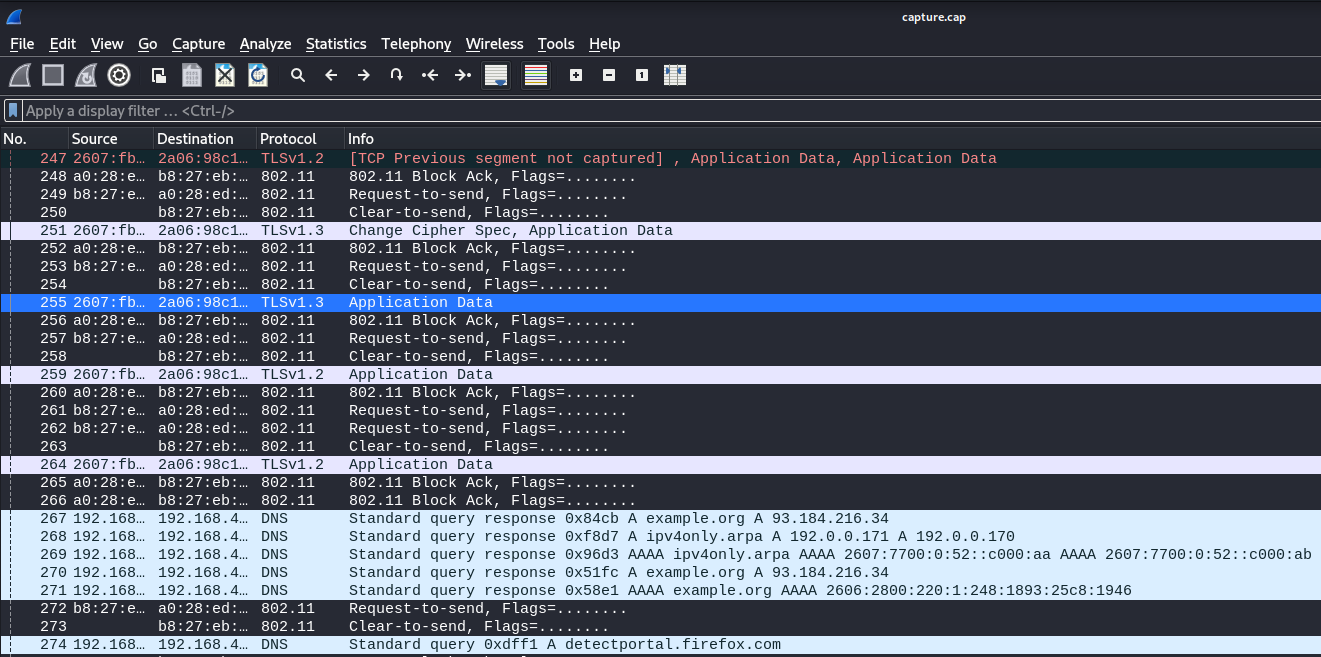The image size is (1321, 657).
Task: Select packet 264 TLSv1.2 Application Data
Action: 660,464
